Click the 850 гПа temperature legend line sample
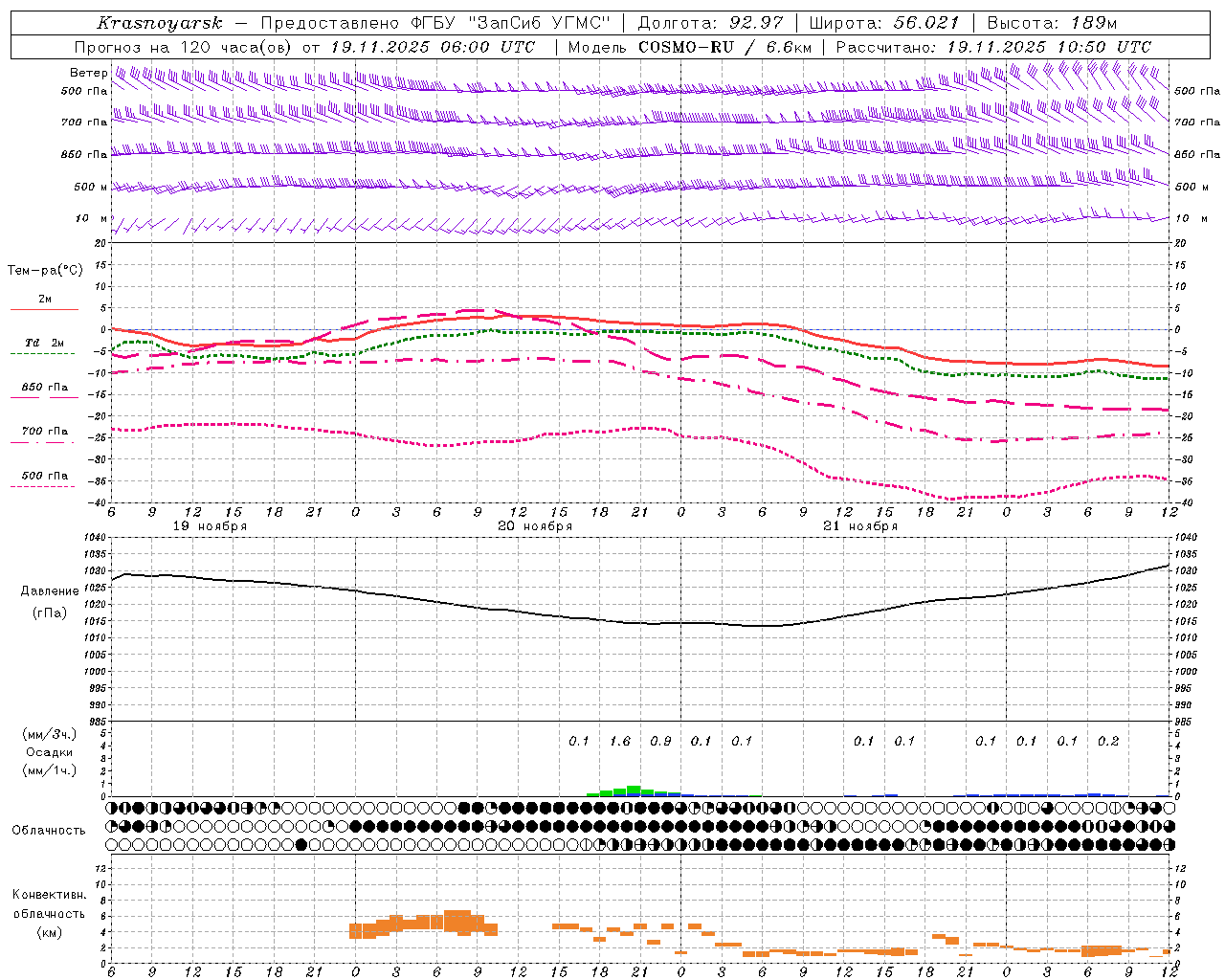 point(43,397)
